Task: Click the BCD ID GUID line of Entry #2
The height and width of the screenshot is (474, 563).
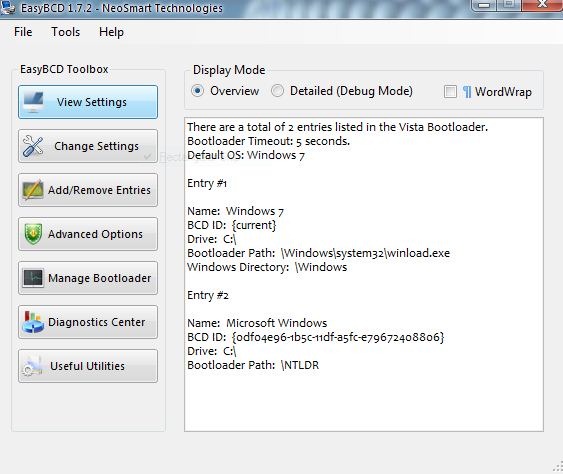Action: coord(316,337)
